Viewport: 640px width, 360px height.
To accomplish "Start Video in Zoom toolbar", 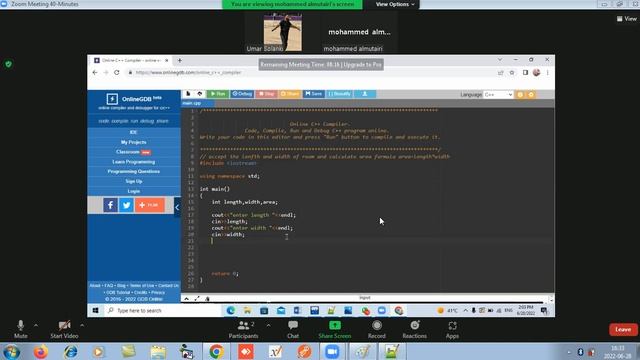I will pyautogui.click(x=64, y=329).
